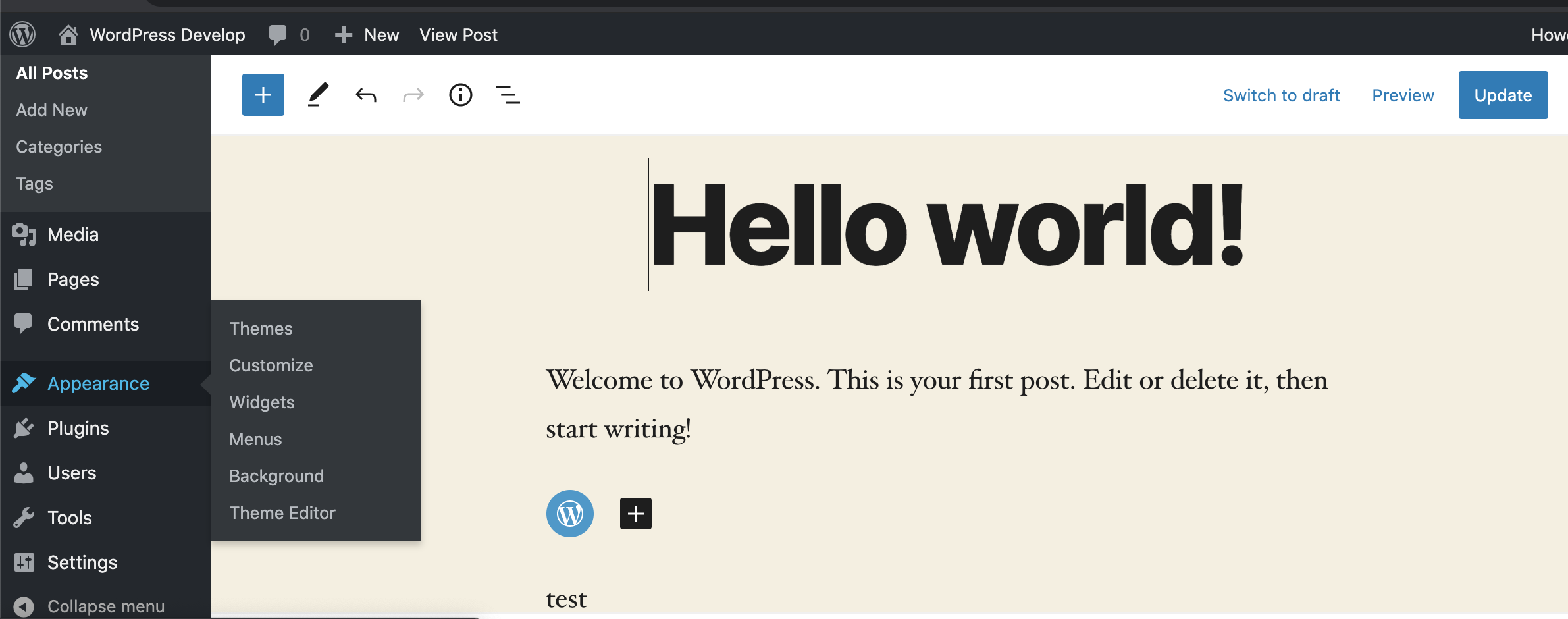Open comments via speech bubble icon
Screen dimensions: 1568x619
277,34
